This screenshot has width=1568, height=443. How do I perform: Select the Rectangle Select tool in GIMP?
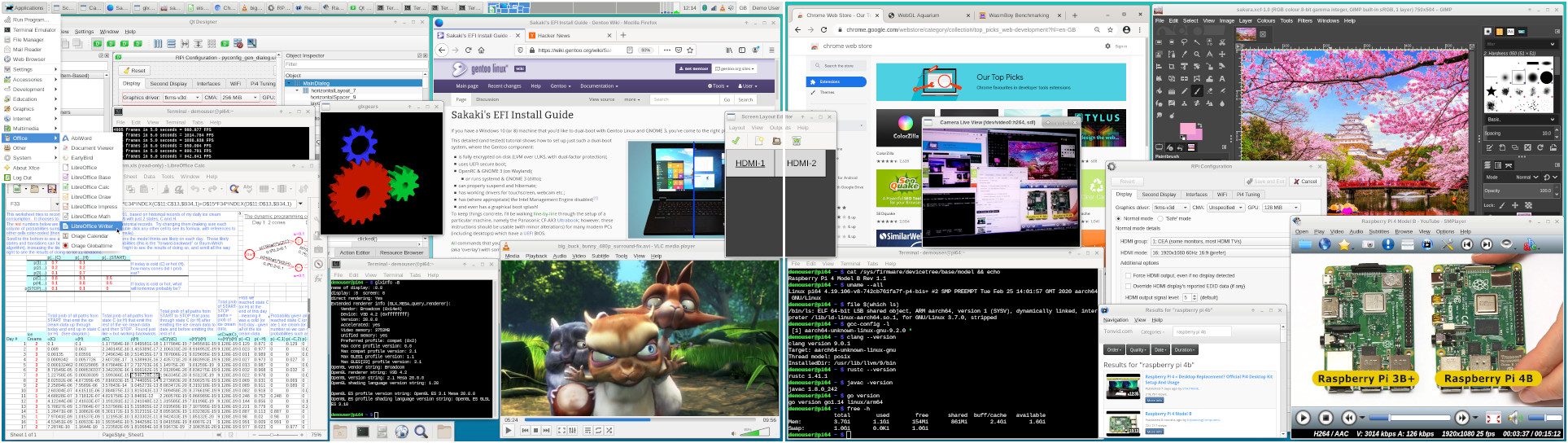coord(1159,42)
